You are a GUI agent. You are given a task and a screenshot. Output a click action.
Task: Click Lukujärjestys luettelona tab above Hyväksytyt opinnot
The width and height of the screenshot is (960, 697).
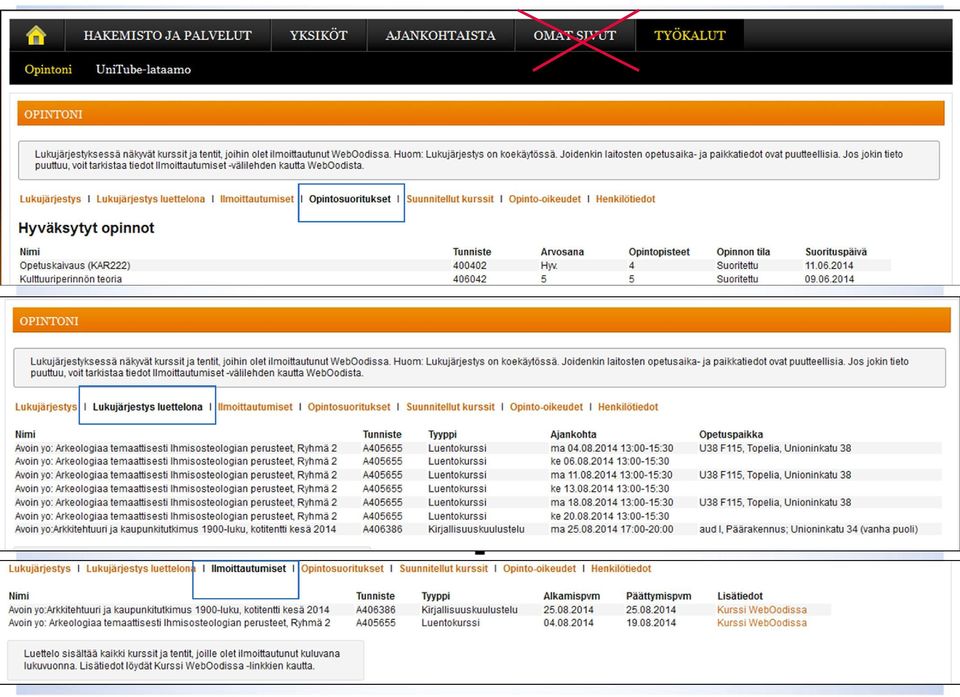[x=151, y=199]
